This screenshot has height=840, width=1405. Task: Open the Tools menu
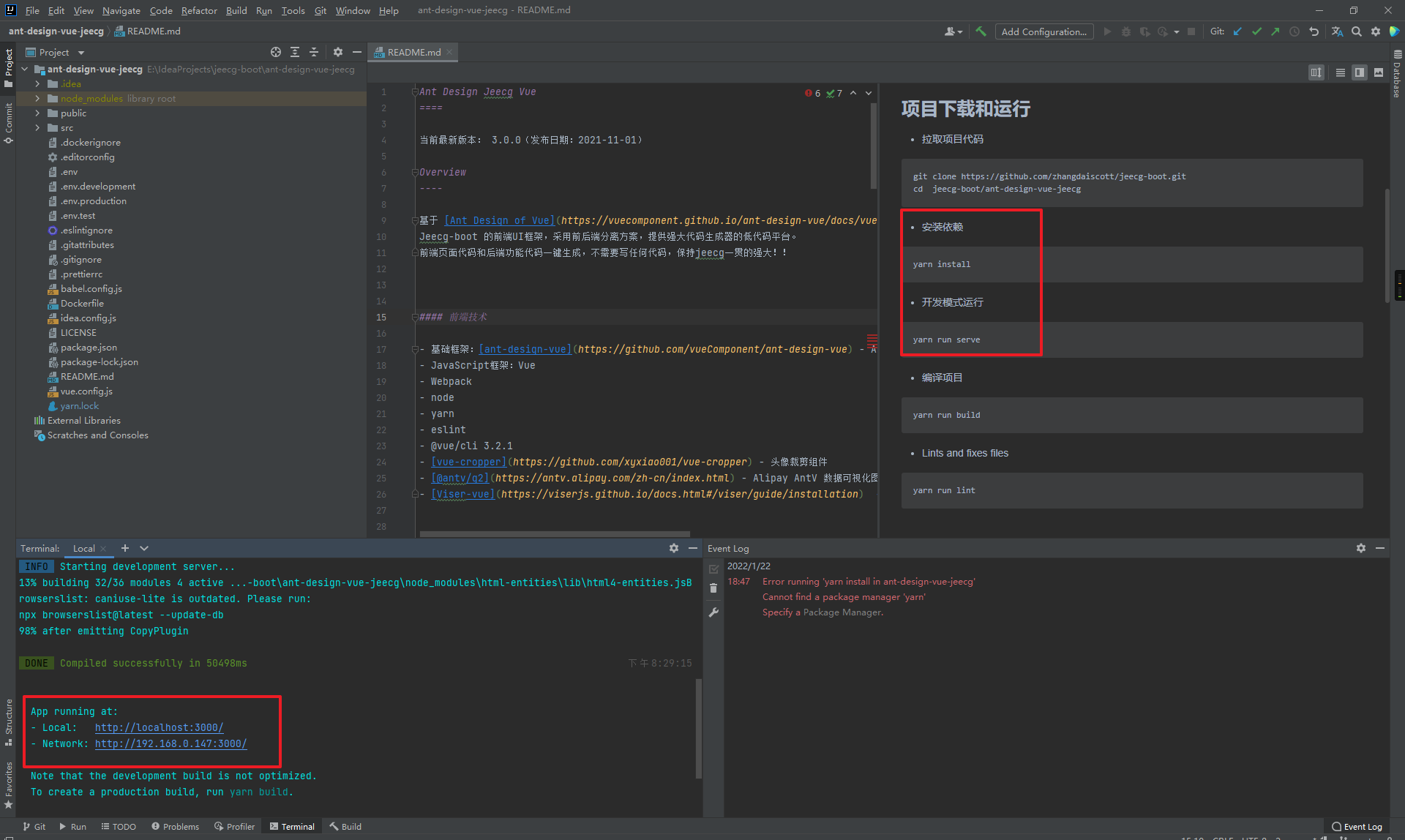tap(293, 10)
